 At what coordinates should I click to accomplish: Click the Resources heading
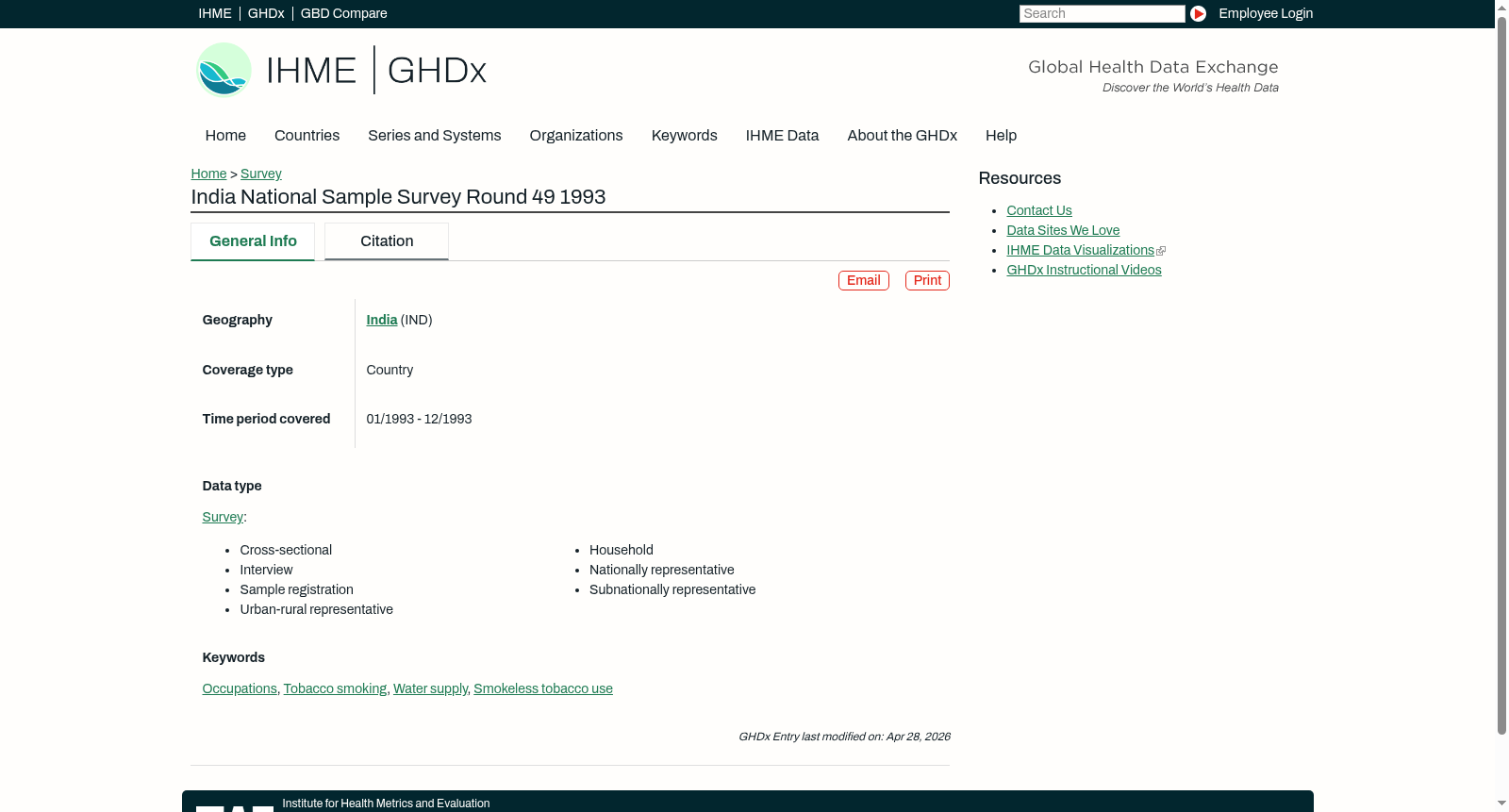click(x=1020, y=178)
